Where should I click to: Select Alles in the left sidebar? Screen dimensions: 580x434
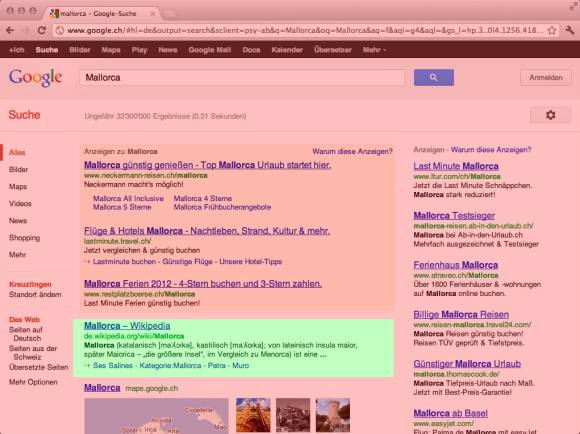pyautogui.click(x=17, y=152)
